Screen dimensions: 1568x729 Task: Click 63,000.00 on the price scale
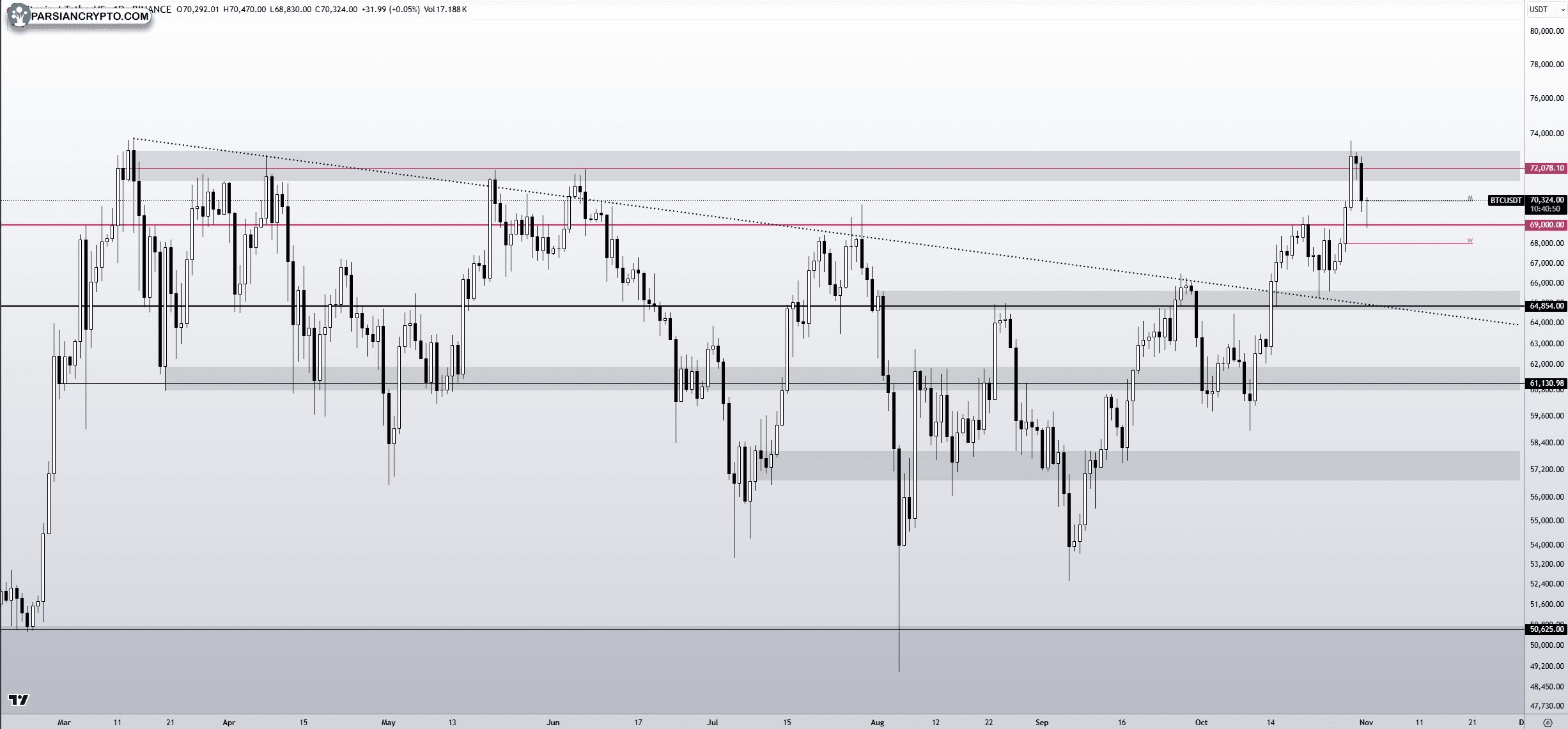(x=1546, y=344)
